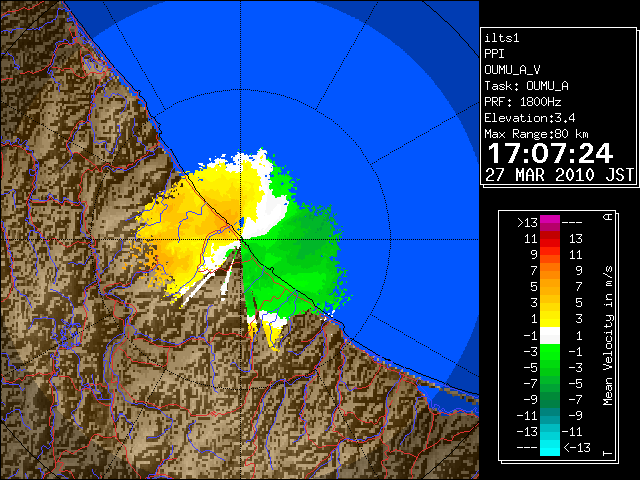Click the 'A' marker atop the legend
This screenshot has width=640, height=480.
pyautogui.click(x=608, y=217)
